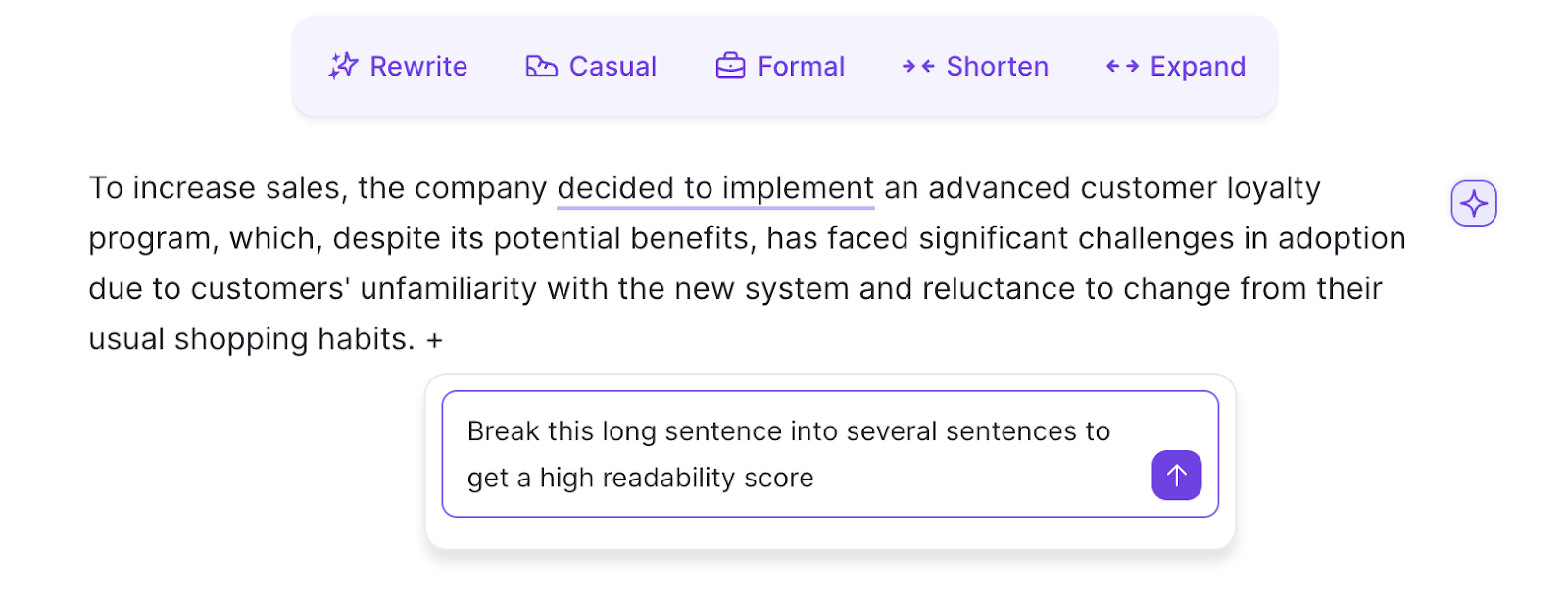The width and height of the screenshot is (1568, 606).
Task: Select the Rewrite sparkle wand icon
Action: coord(342,65)
